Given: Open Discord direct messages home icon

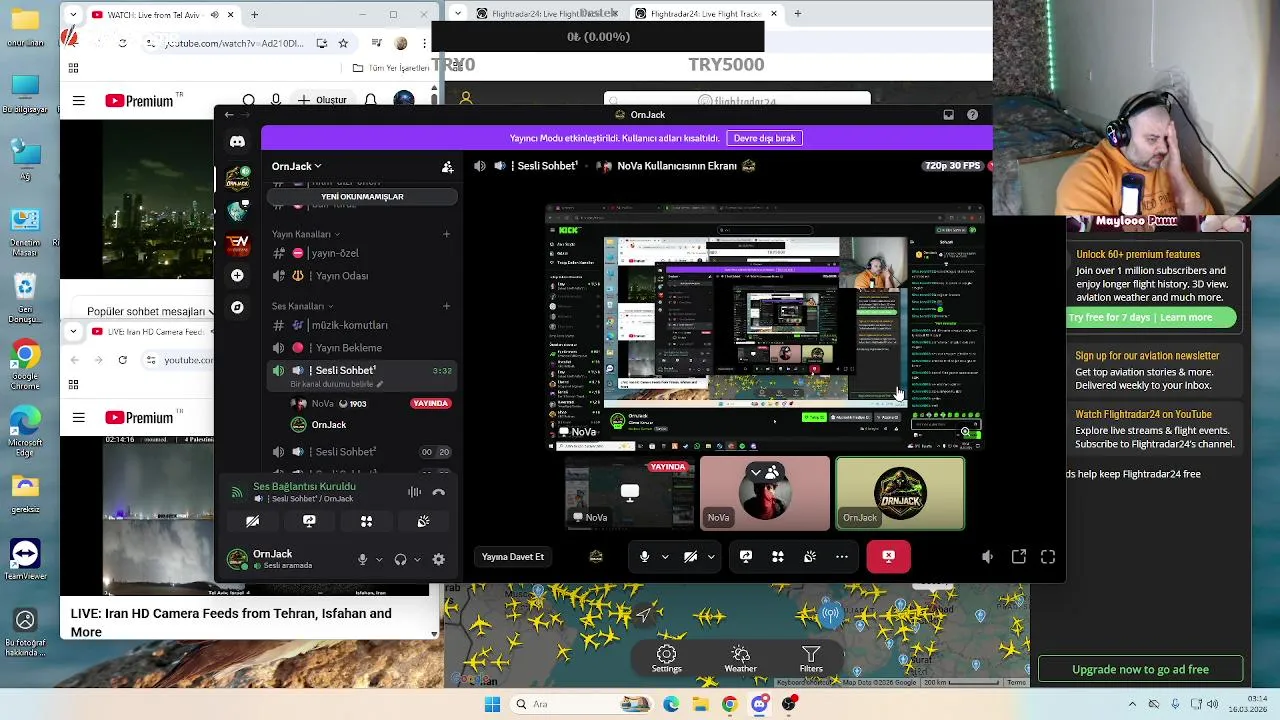Looking at the screenshot, I should 237,142.
